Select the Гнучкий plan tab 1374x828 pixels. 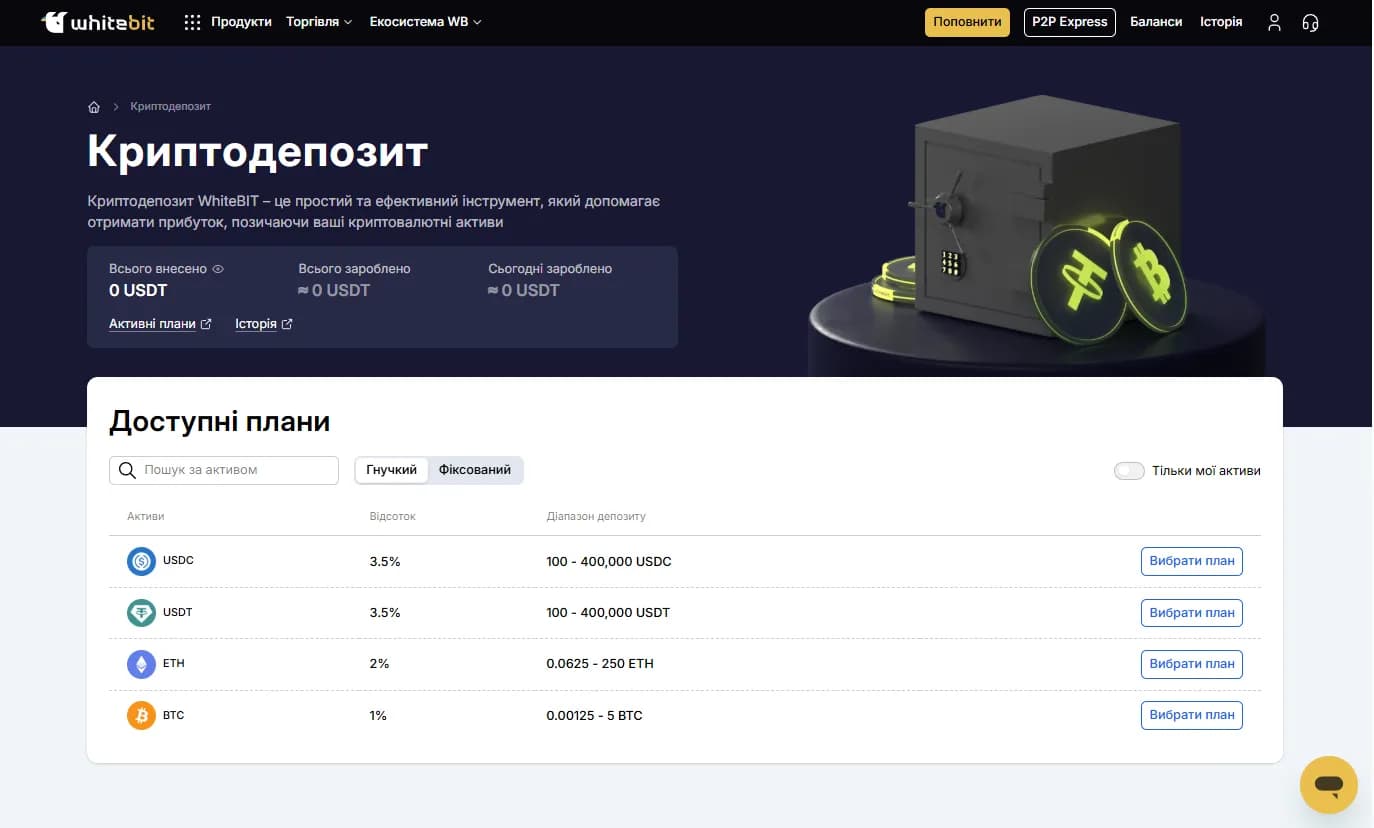click(392, 470)
